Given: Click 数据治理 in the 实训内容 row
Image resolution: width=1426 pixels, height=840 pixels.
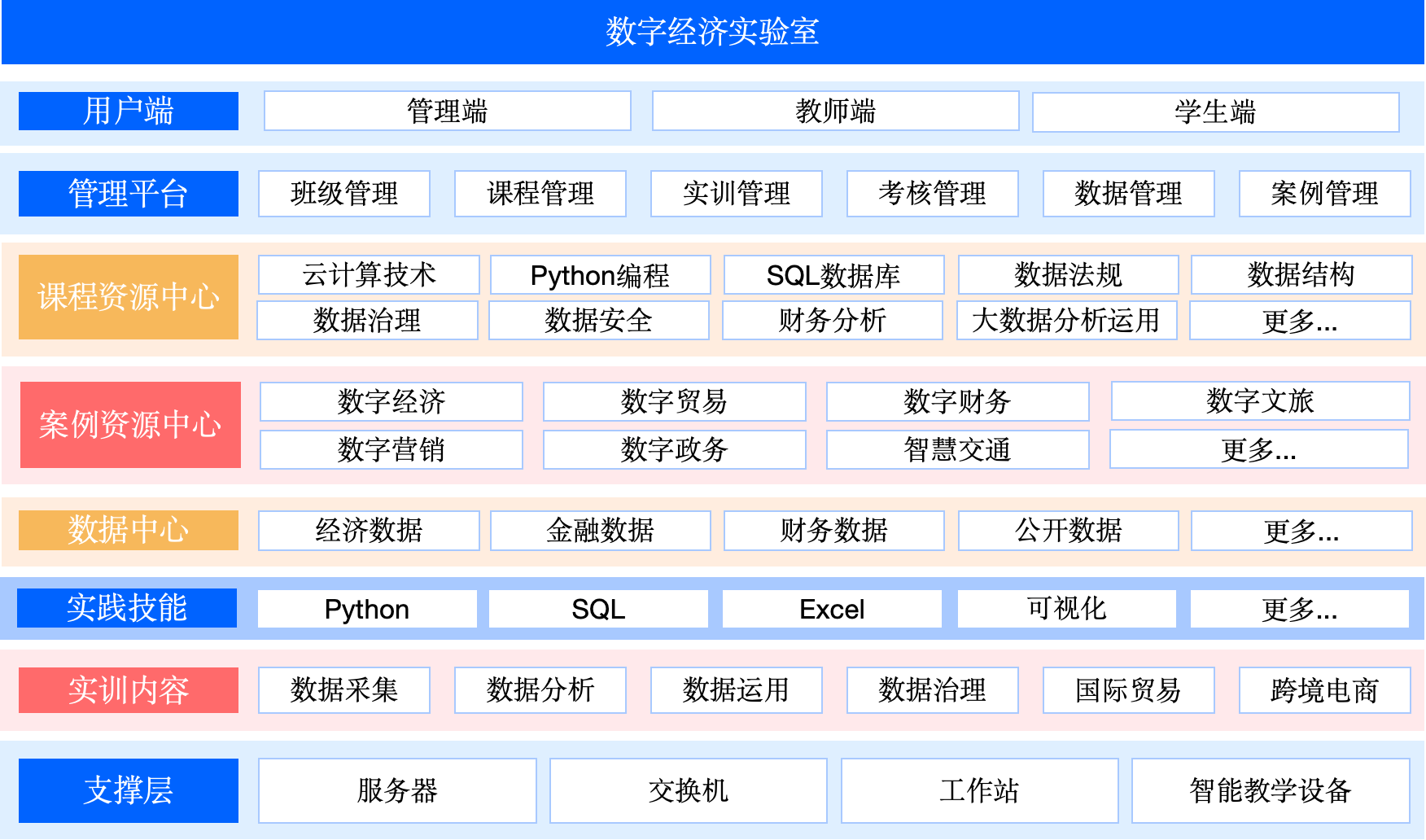Looking at the screenshot, I should pos(933,690).
